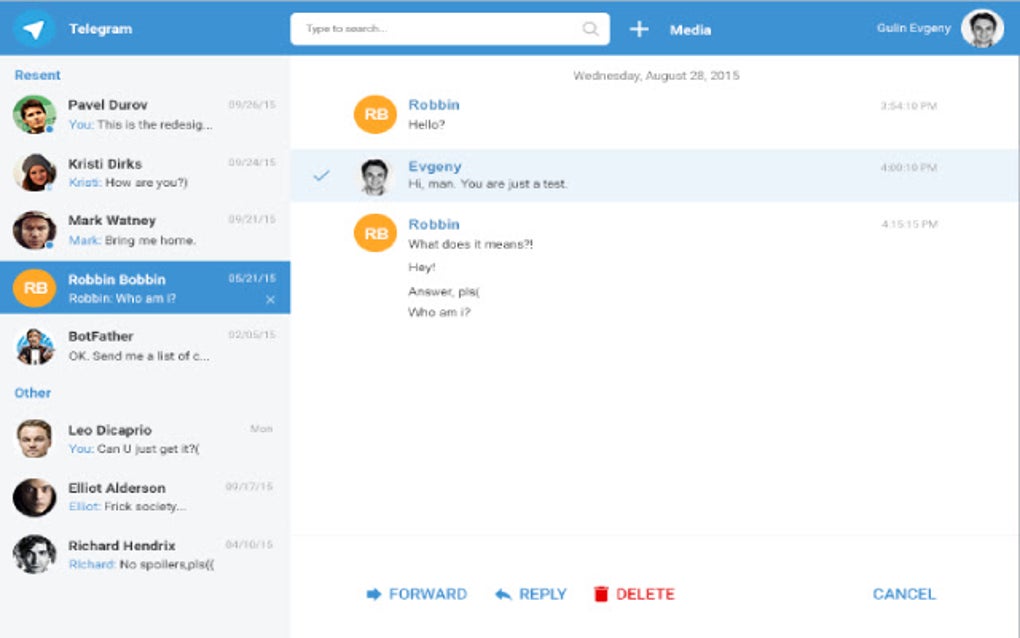Click Richard Hendrix's avatar
The height and width of the screenshot is (638, 1020).
coord(34,554)
